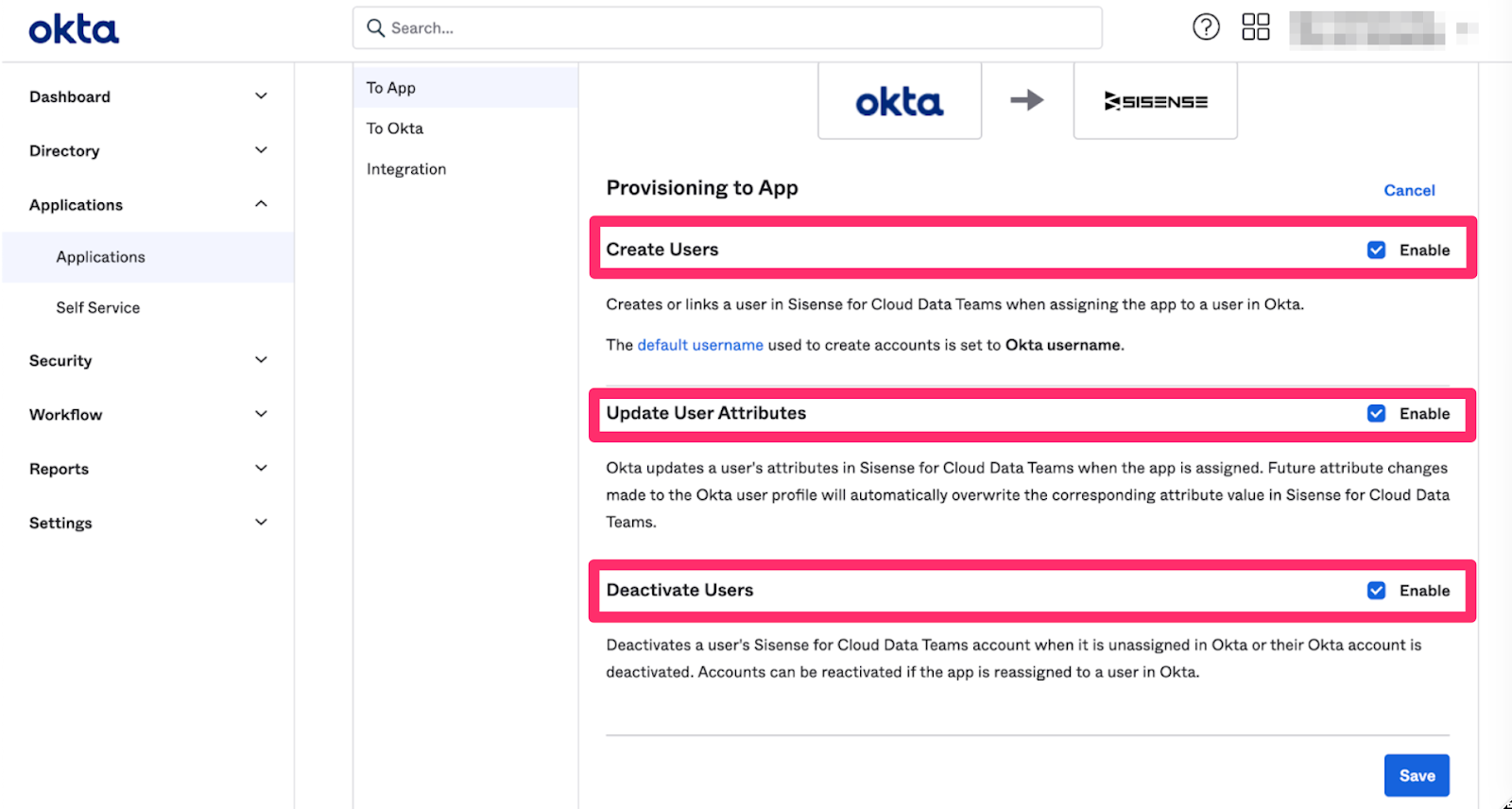Click the Save button

coord(1417,775)
